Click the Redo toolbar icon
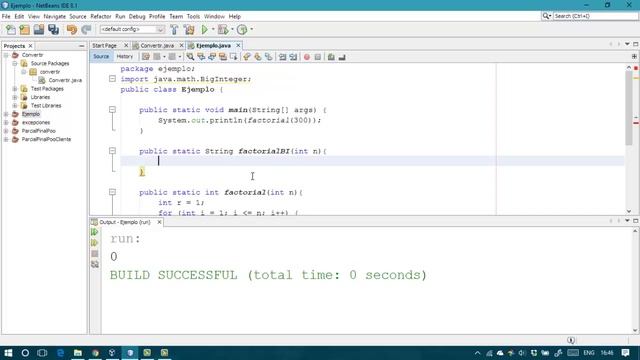Viewport: 640px width, 360px height. 86,29
